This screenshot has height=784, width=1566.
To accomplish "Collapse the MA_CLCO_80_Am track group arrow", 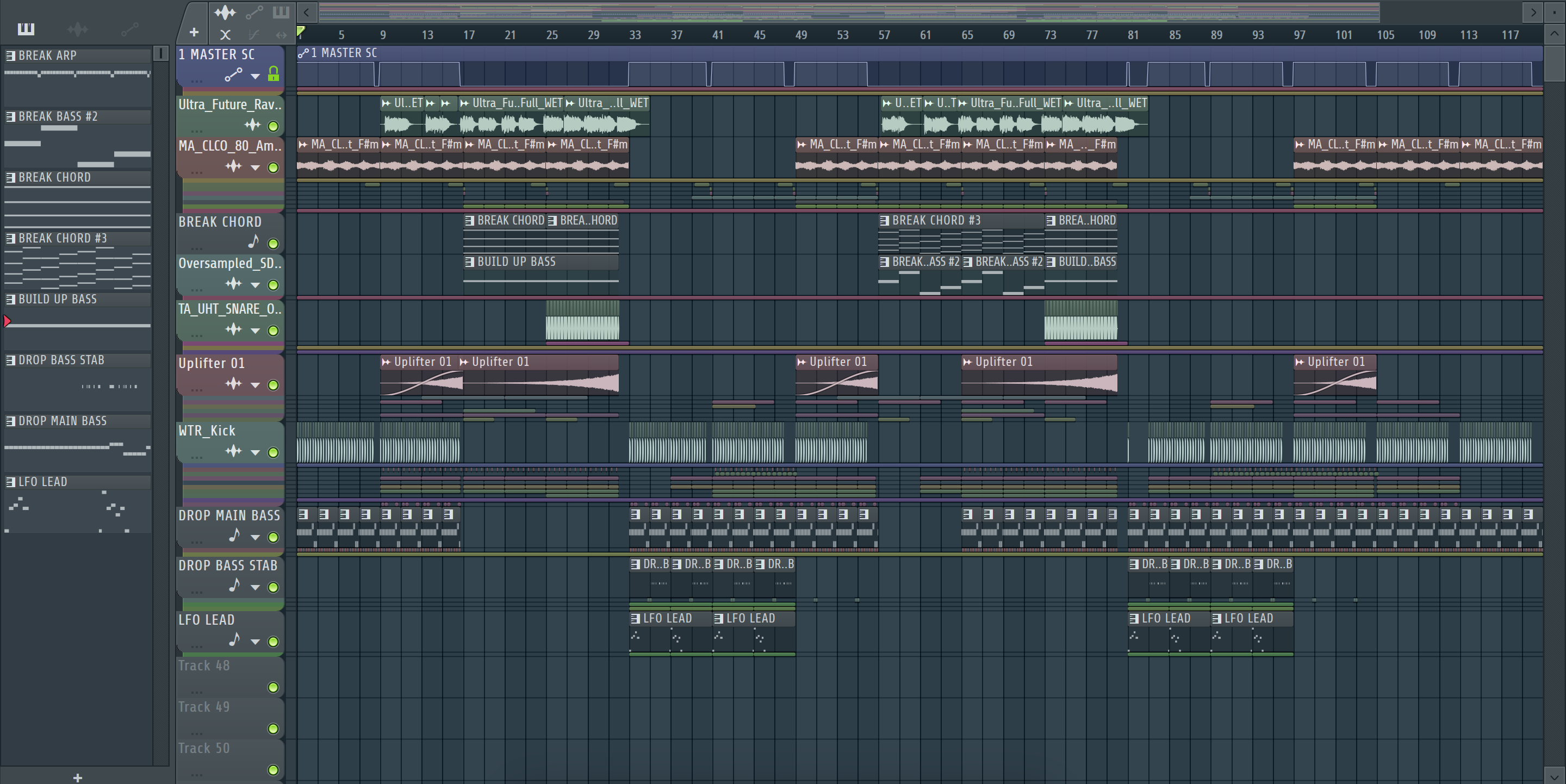I will (x=256, y=168).
